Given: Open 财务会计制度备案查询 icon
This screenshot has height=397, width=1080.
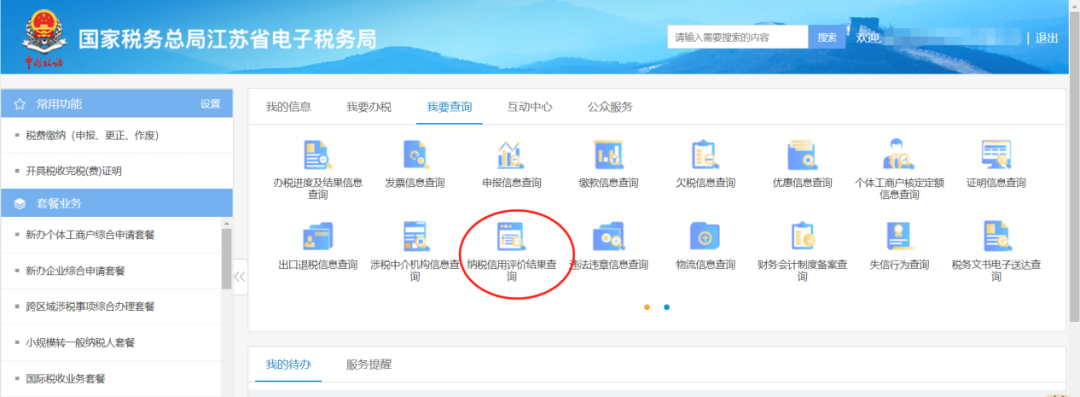Looking at the screenshot, I should tap(802, 236).
